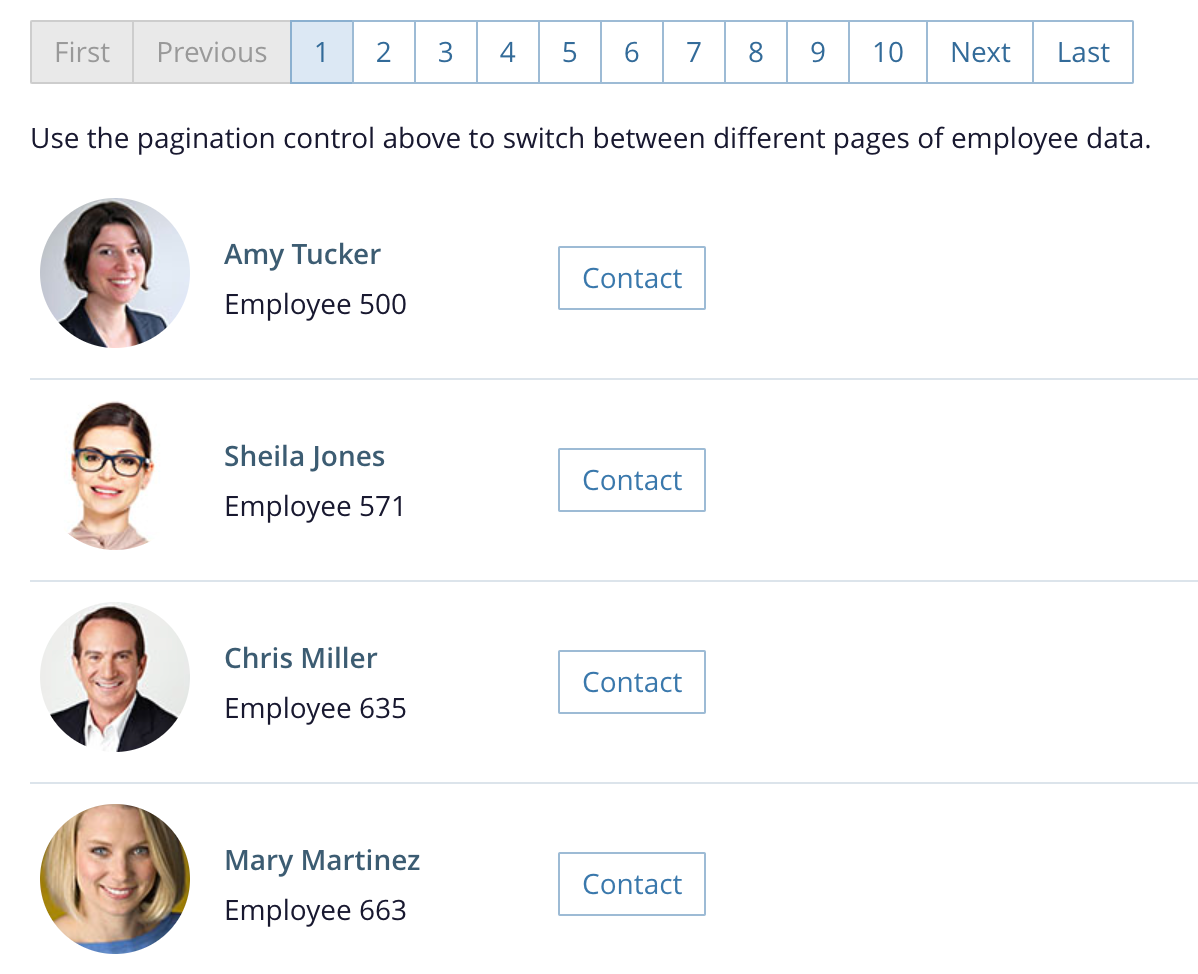This screenshot has width=1198, height=974.
Task: Open page 10 of employee data
Action: coord(888,52)
